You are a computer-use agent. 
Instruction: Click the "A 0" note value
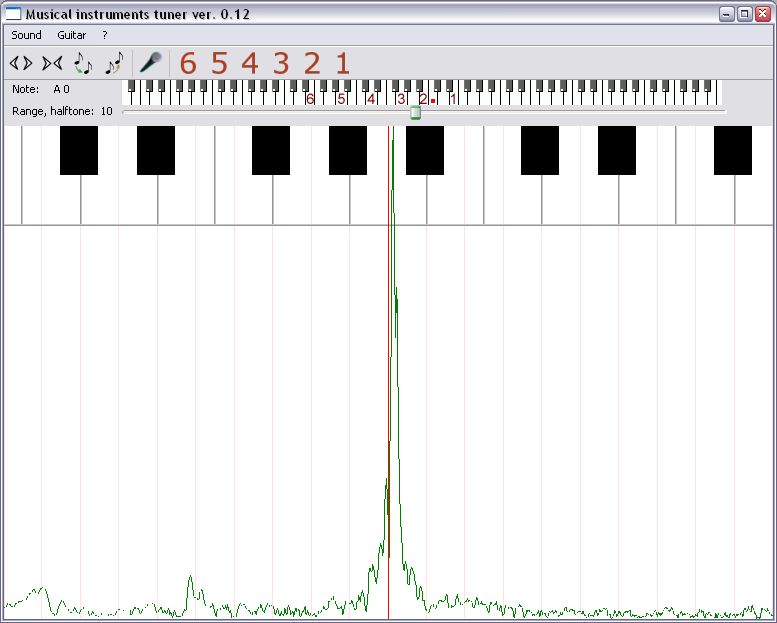click(x=61, y=89)
